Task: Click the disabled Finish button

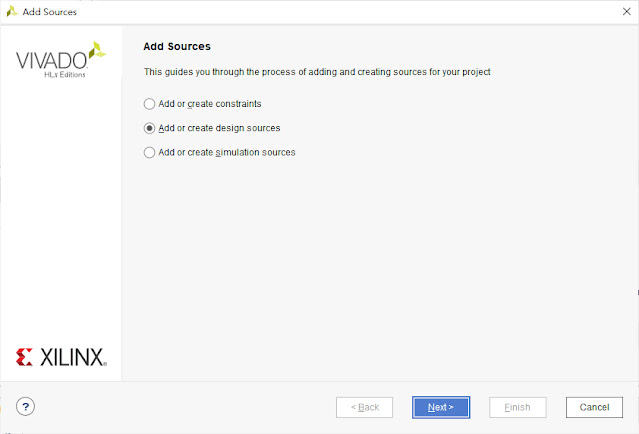Action: point(518,408)
